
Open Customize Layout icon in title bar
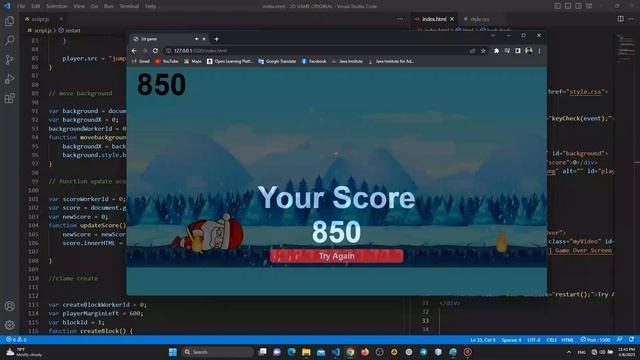point(589,6)
